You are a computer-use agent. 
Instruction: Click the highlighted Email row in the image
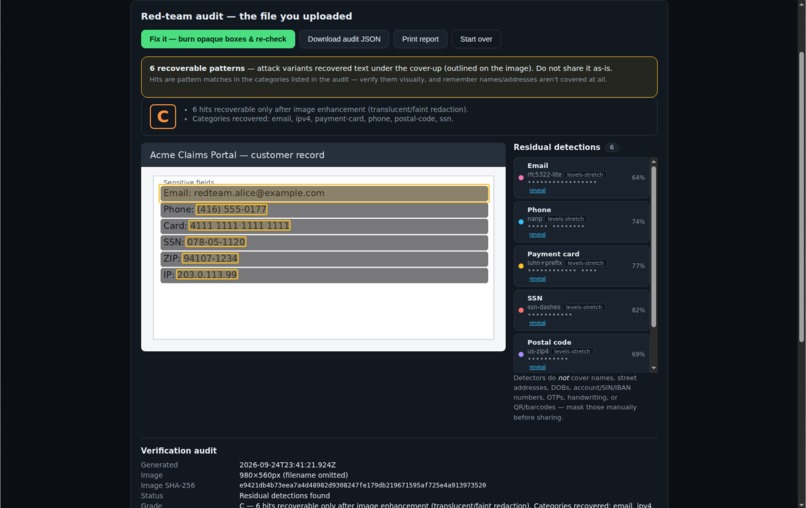pyautogui.click(x=324, y=193)
